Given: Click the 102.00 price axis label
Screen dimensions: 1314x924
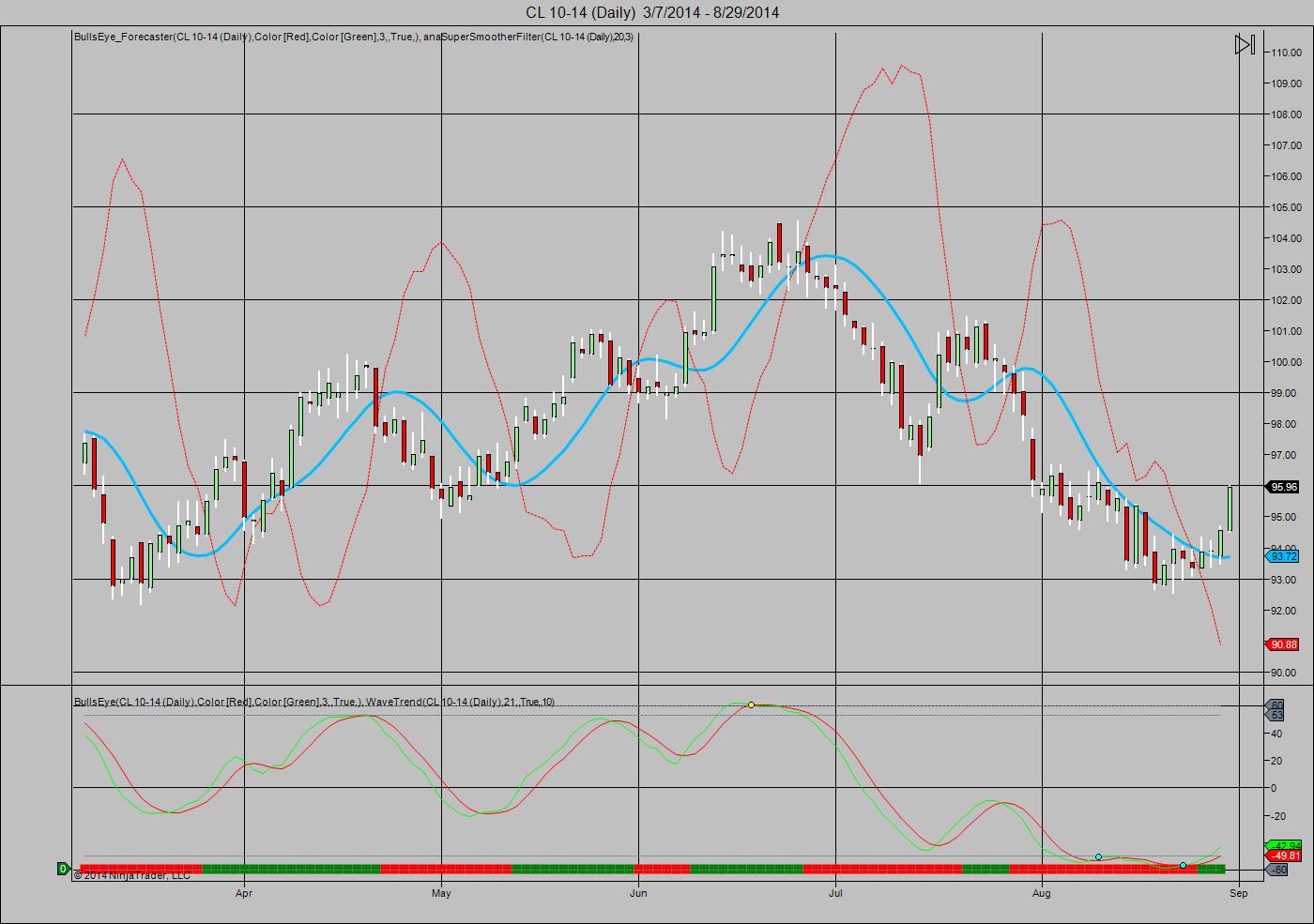Looking at the screenshot, I should point(1286,300).
